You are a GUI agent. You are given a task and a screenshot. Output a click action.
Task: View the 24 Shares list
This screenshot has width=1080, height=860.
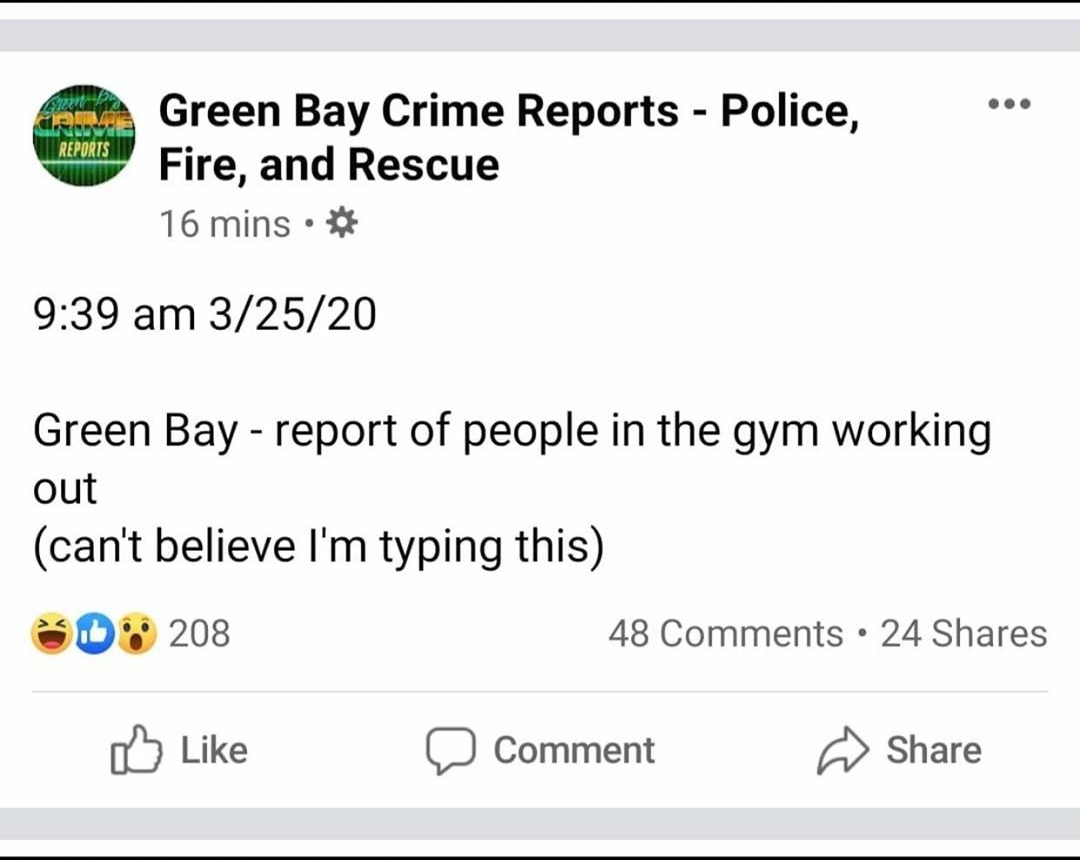(963, 634)
